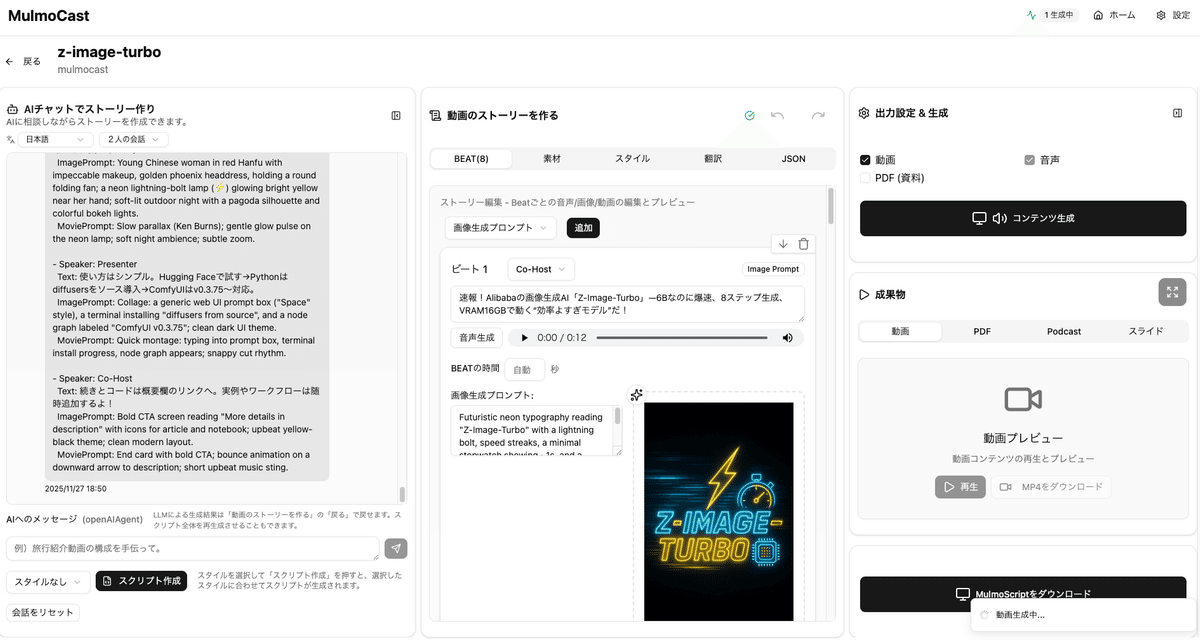Screen dimensions: 1200x640
Task: Click the 1 生成中 status indicator
Action: pos(1051,15)
